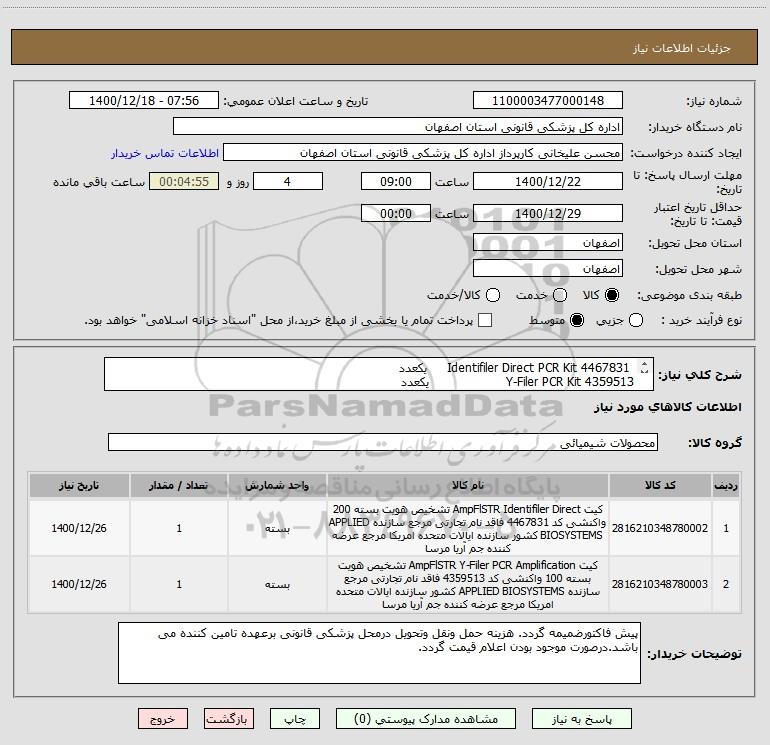The width and height of the screenshot is (770, 745).
Task: Click the استان محل تحویل field اصفهان
Action: tap(548, 243)
